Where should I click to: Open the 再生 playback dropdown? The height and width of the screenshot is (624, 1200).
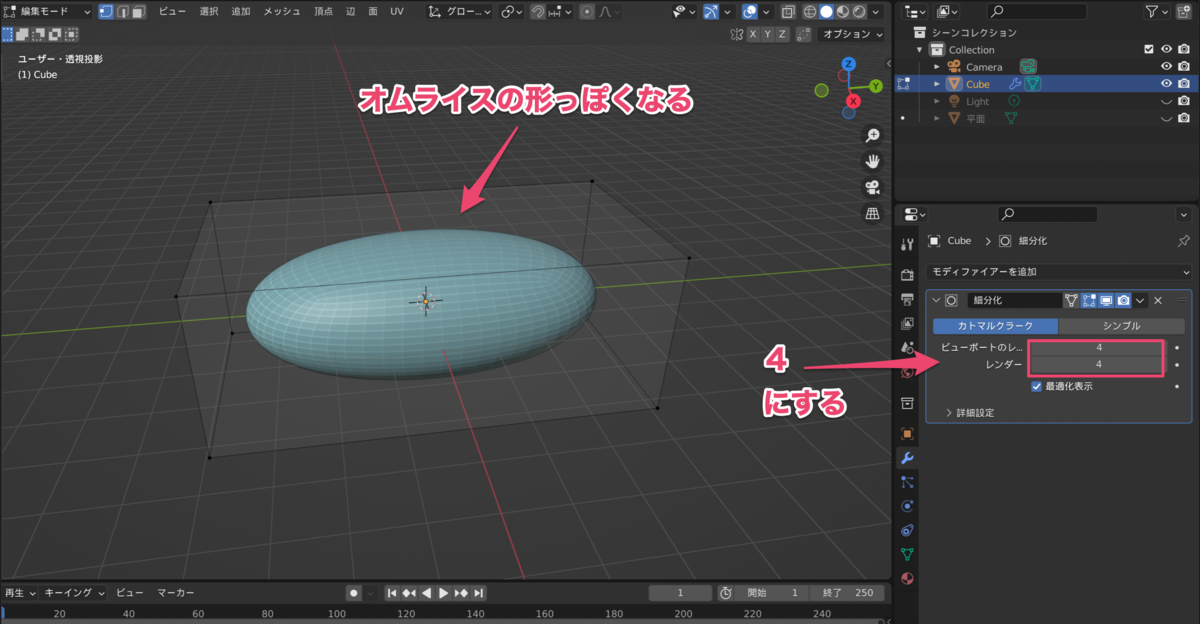point(20,592)
